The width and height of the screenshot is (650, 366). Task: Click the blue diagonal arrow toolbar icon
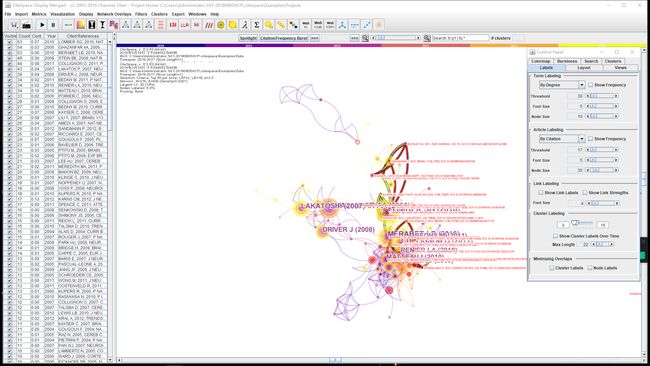pos(367,25)
